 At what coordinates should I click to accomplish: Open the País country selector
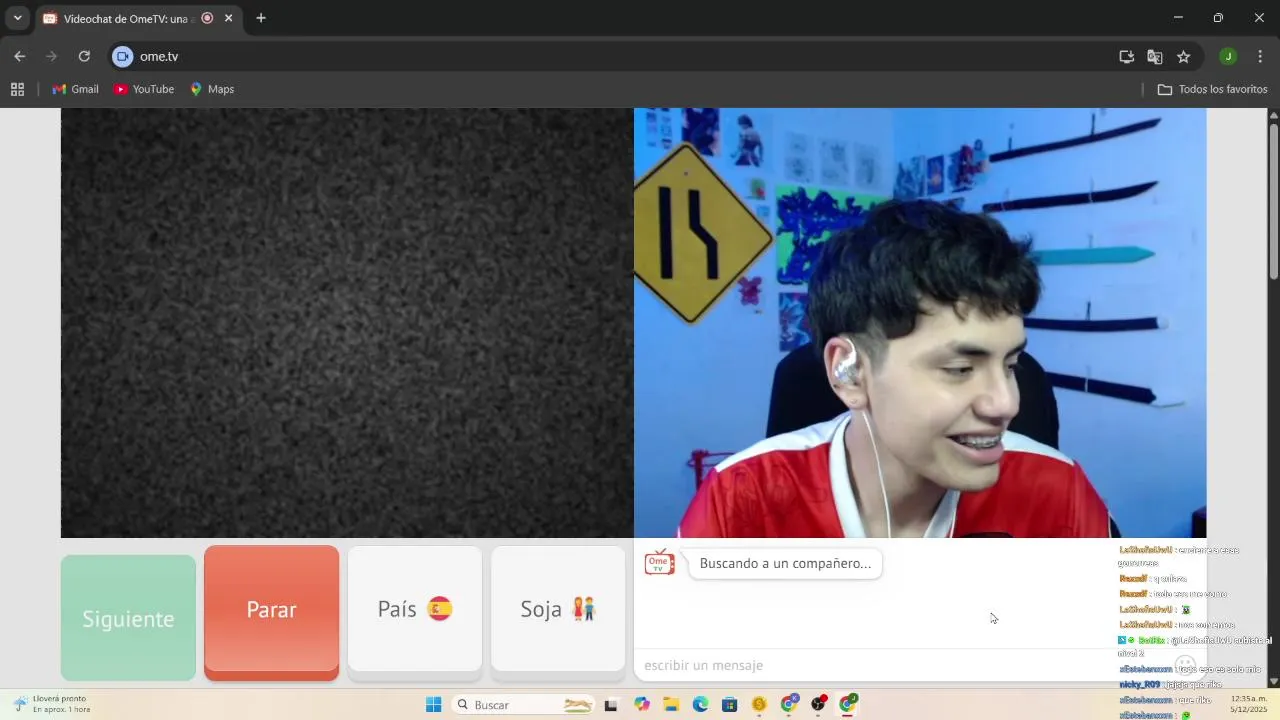click(414, 609)
